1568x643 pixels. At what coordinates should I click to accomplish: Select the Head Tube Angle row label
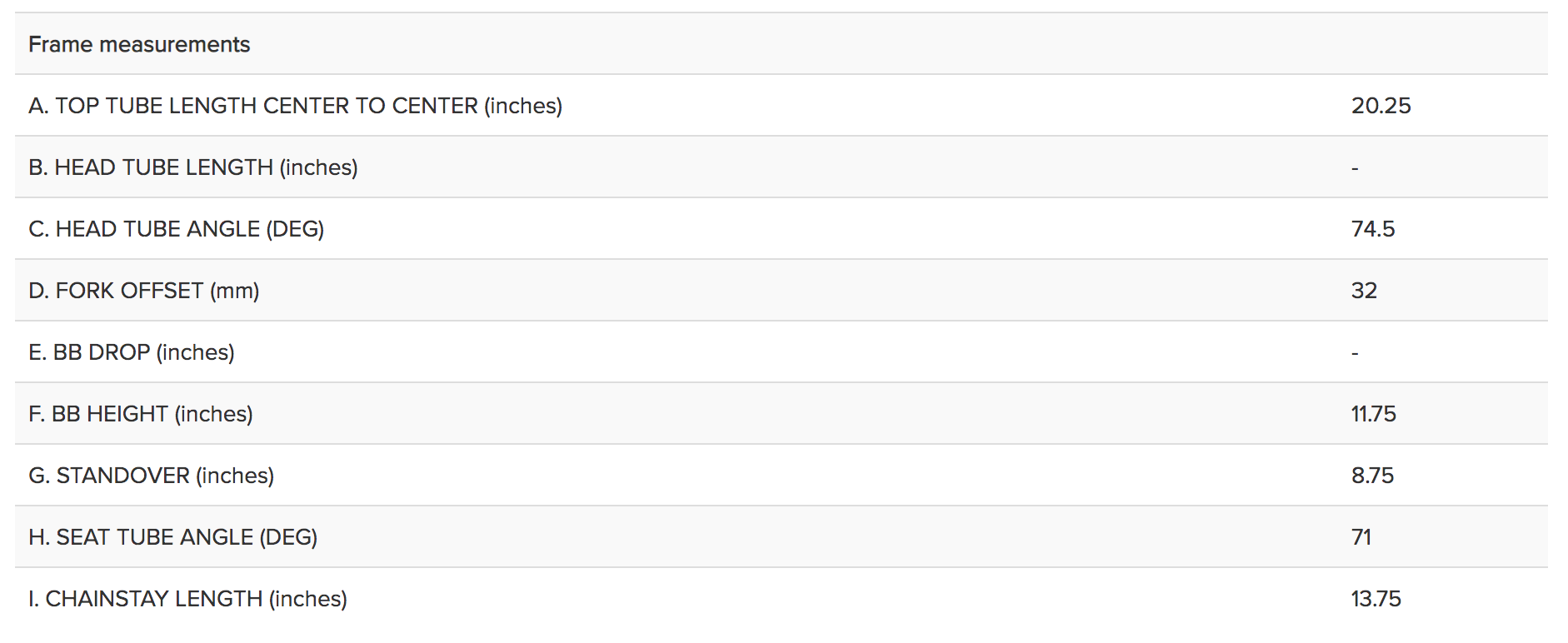(176, 229)
